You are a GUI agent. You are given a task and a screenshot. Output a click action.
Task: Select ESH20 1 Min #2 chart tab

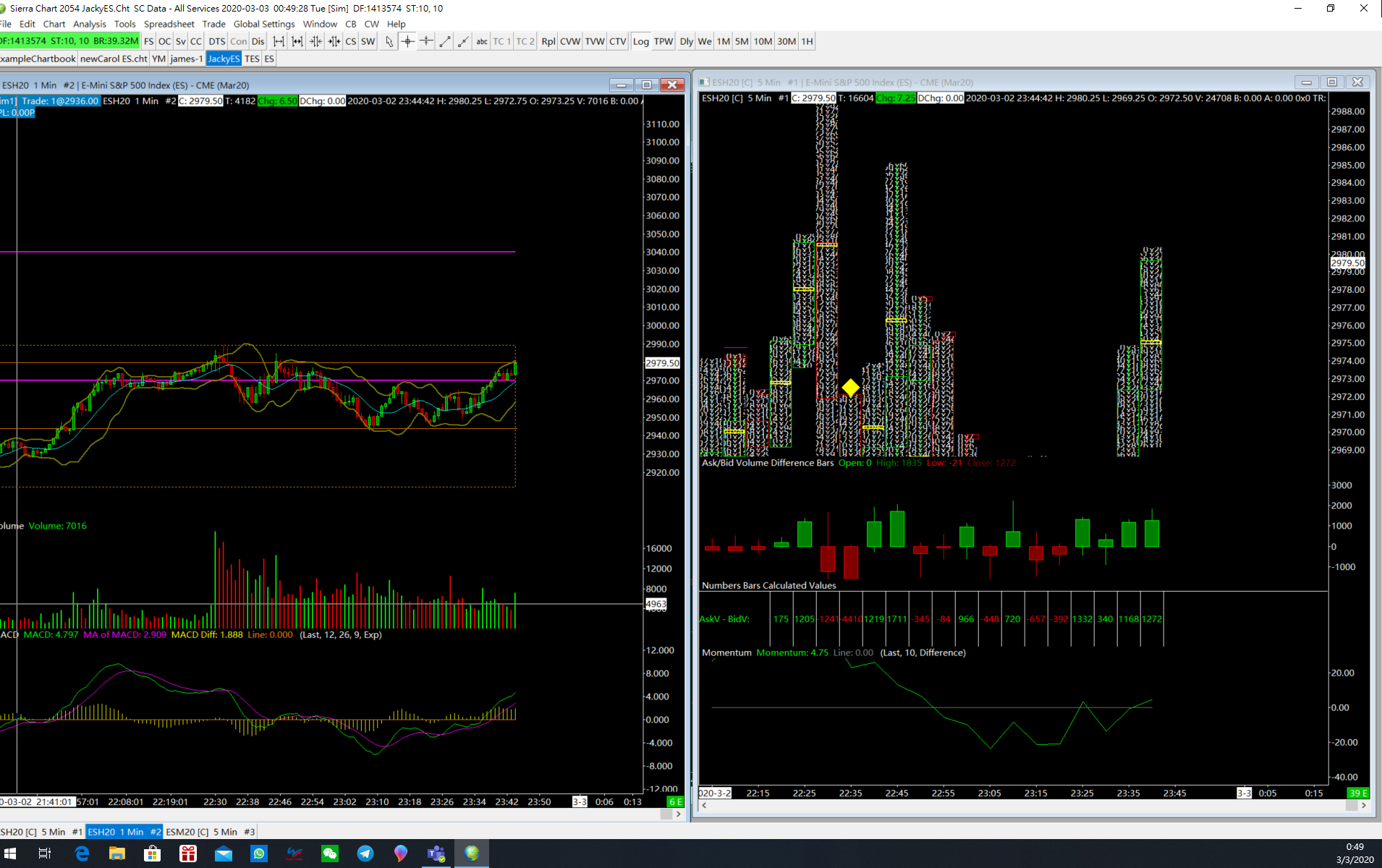pos(124,832)
